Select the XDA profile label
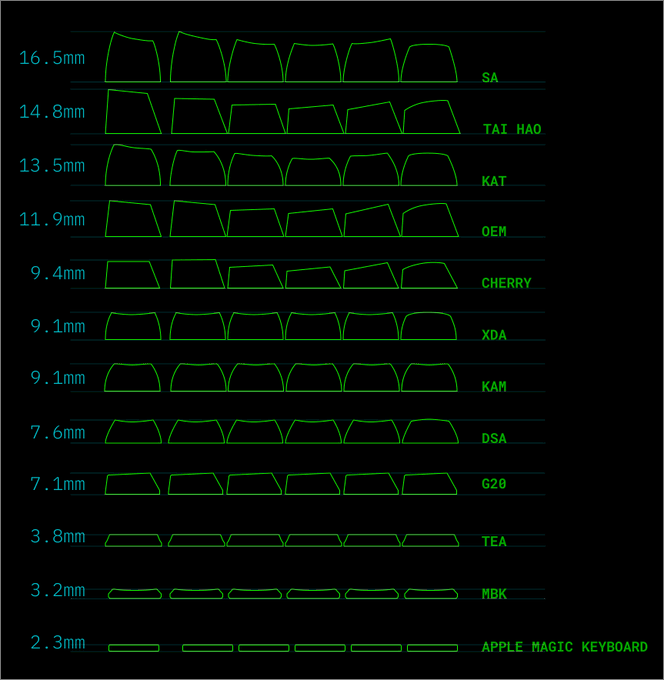This screenshot has height=680, width=664. (x=494, y=335)
